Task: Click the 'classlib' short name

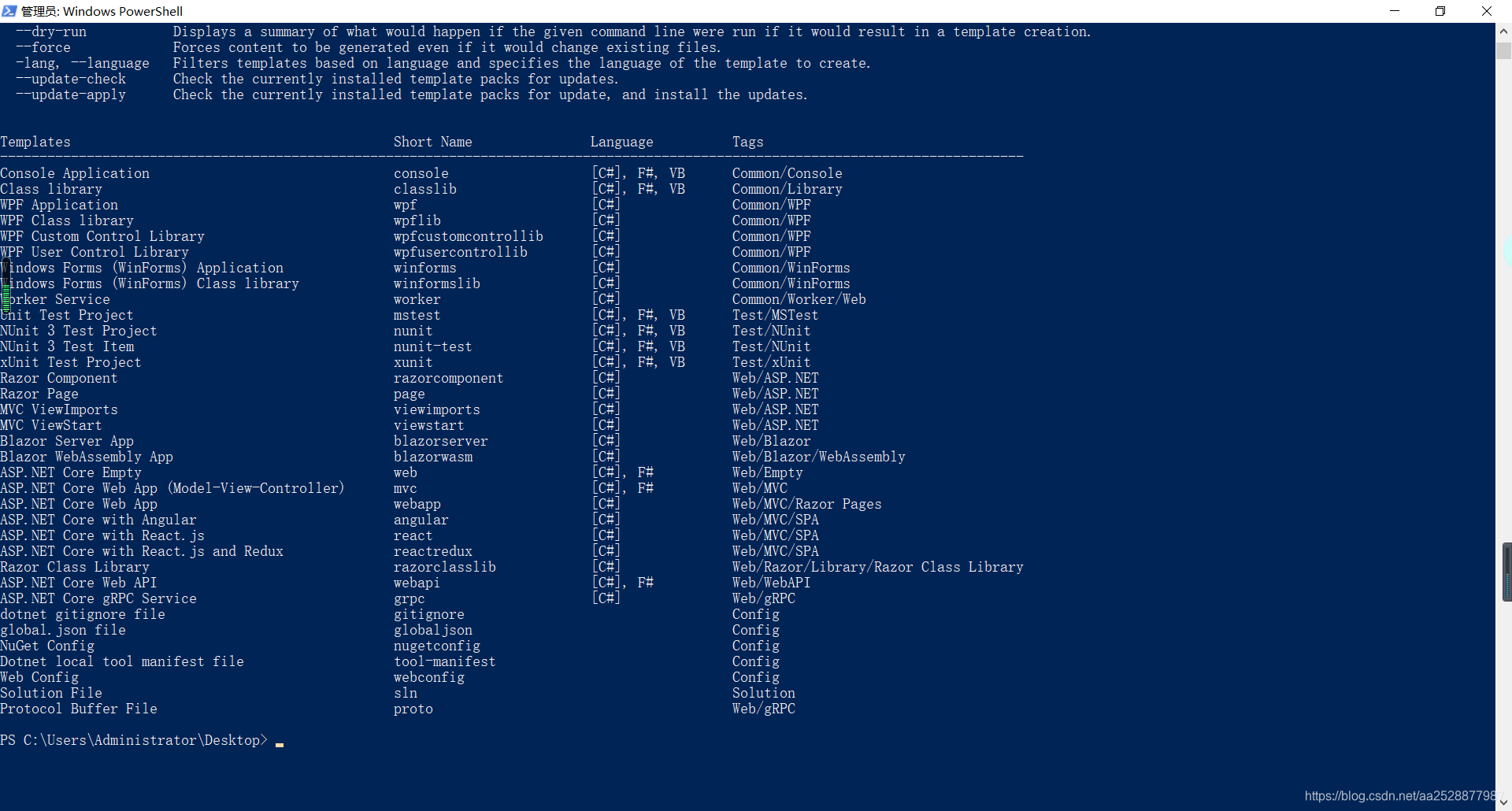Action: click(425, 189)
